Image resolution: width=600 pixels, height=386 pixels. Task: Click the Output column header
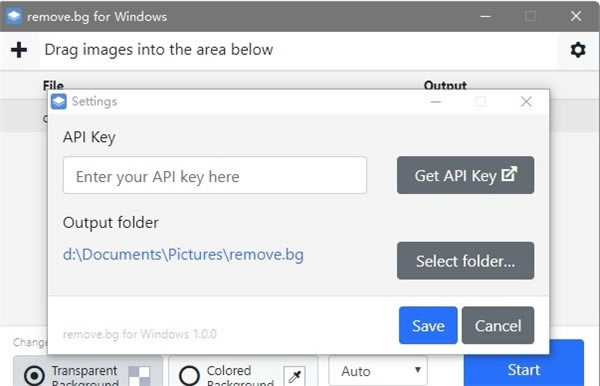click(445, 85)
